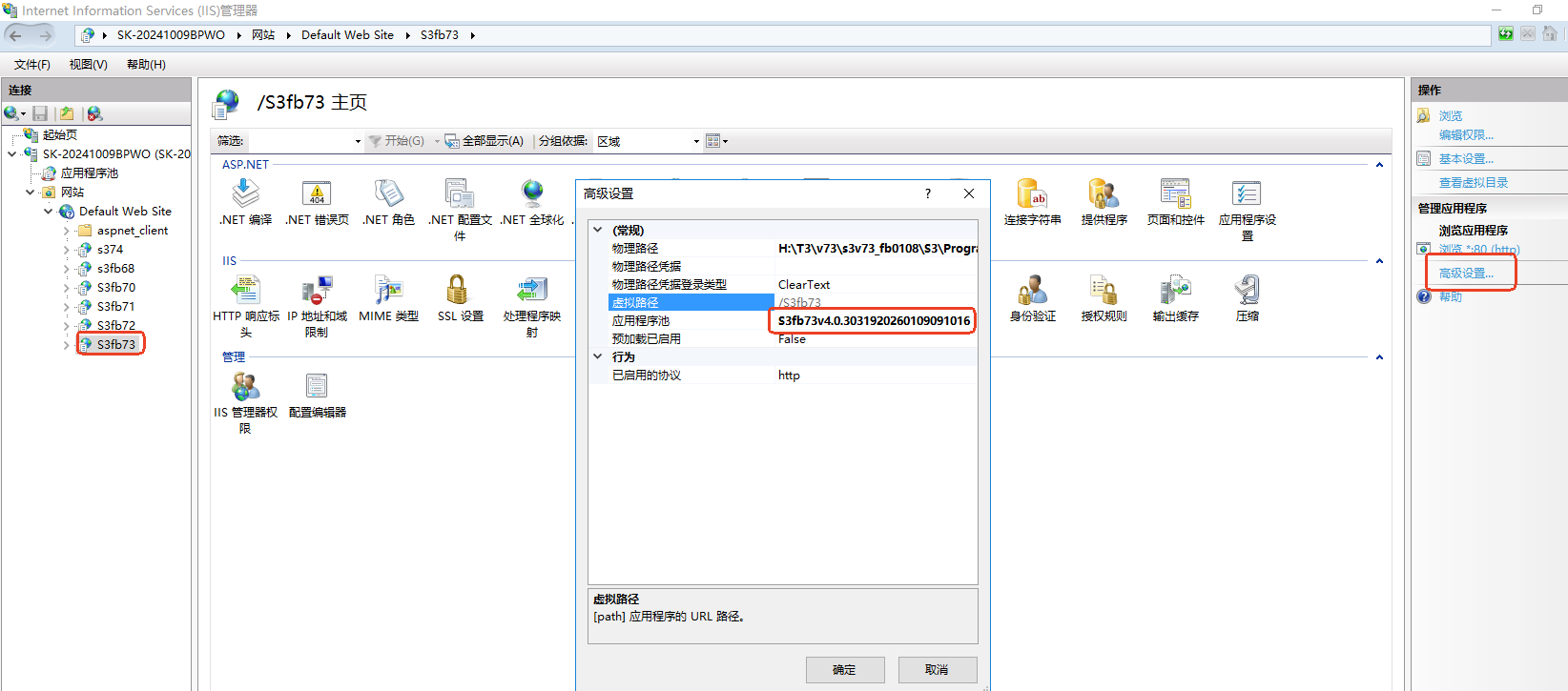The height and width of the screenshot is (691, 1568).
Task: Open the 压缩 feature icon
Action: pos(1247,290)
